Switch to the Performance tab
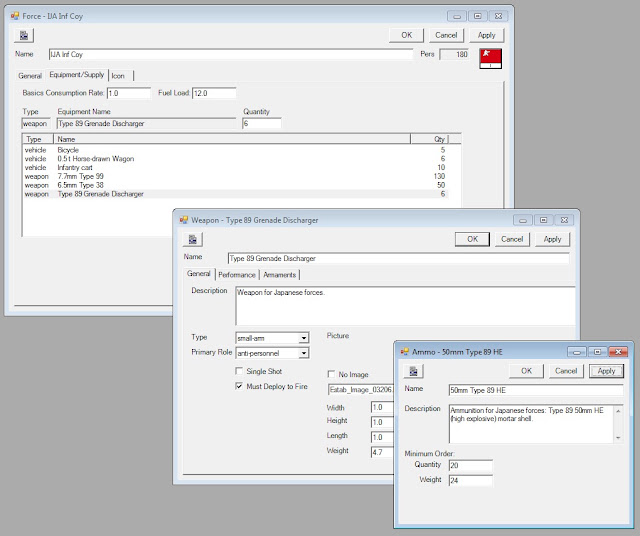Screen dimensions: 640x536 [x=237, y=275]
